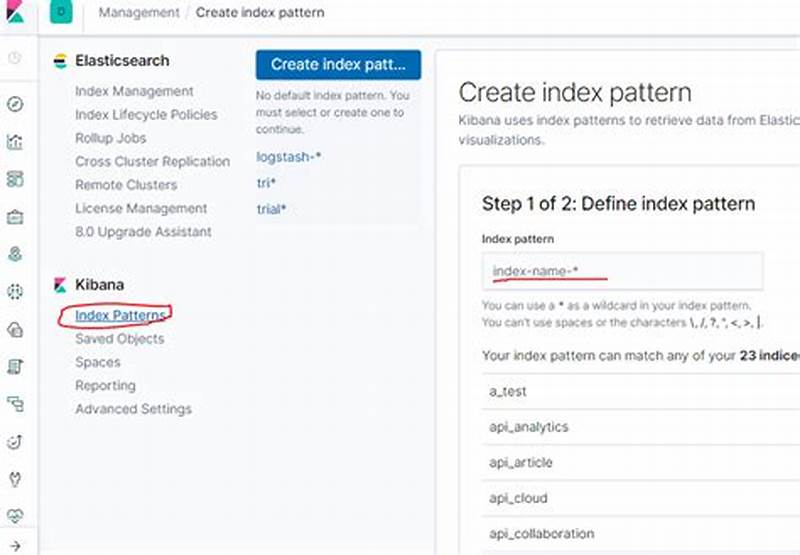Open Maps icon in sidebar
Viewport: 800px width, 555px height.
15,254
